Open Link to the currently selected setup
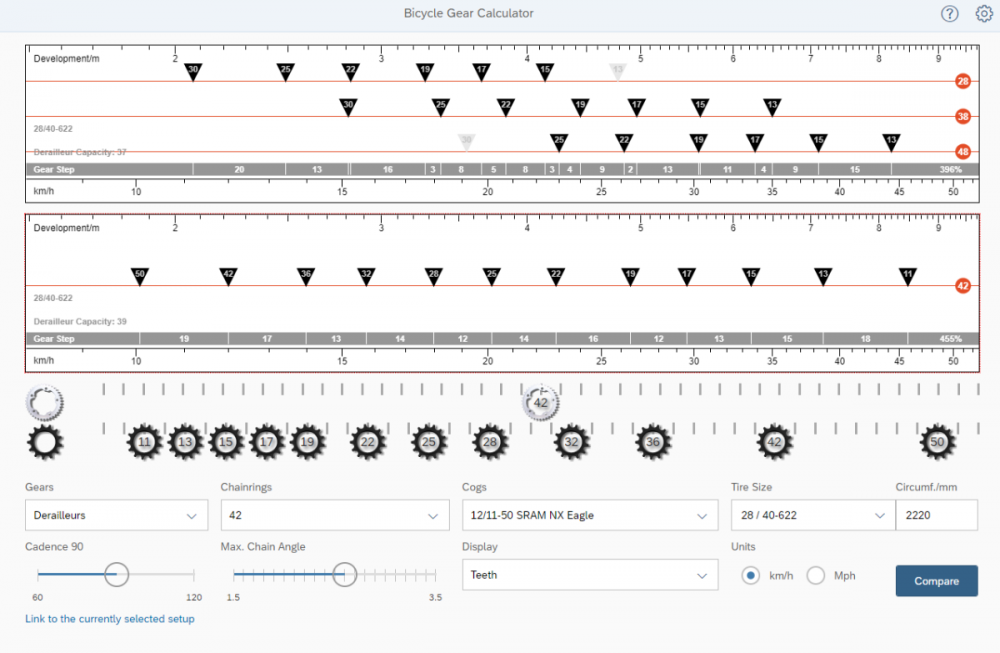The image size is (1000, 653). (110, 619)
